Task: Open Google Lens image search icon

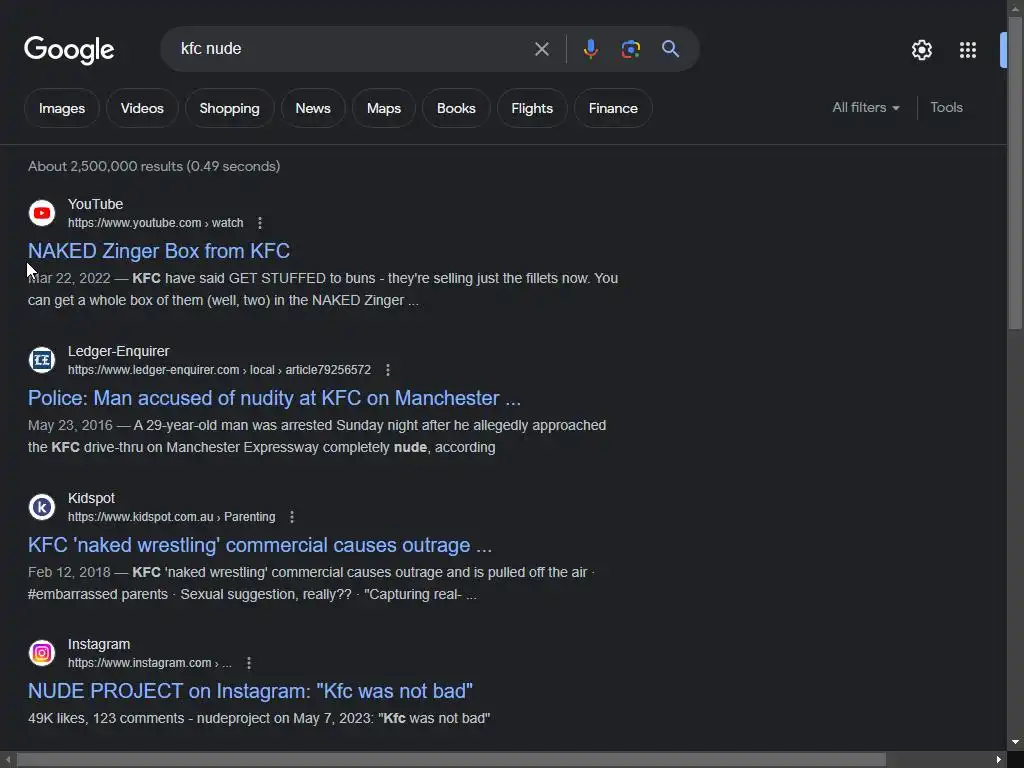Action: 630,49
